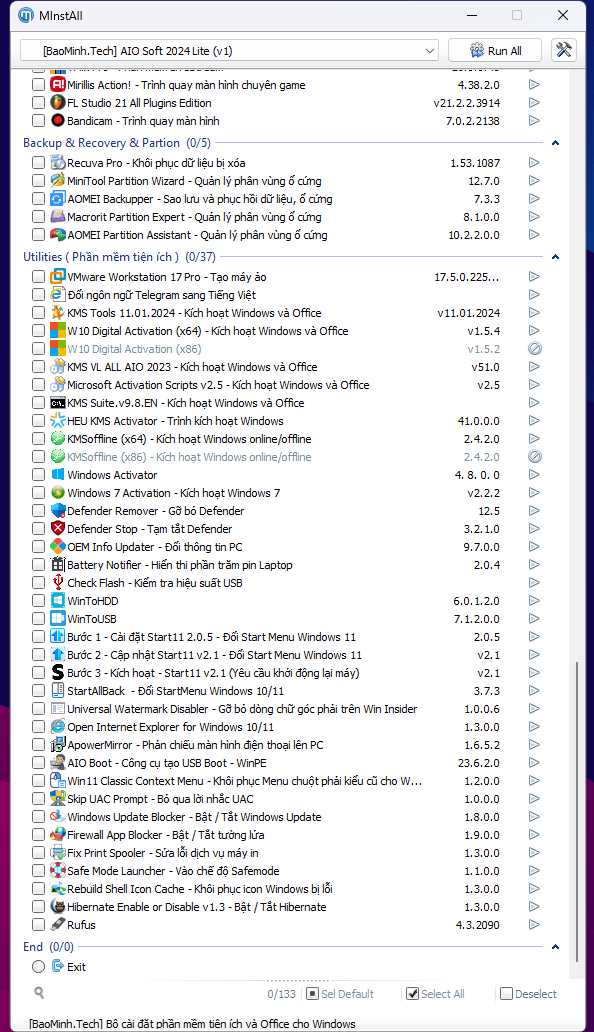Click the Open Internet Explorer icon
Image resolution: width=594 pixels, height=1032 pixels.
click(58, 727)
